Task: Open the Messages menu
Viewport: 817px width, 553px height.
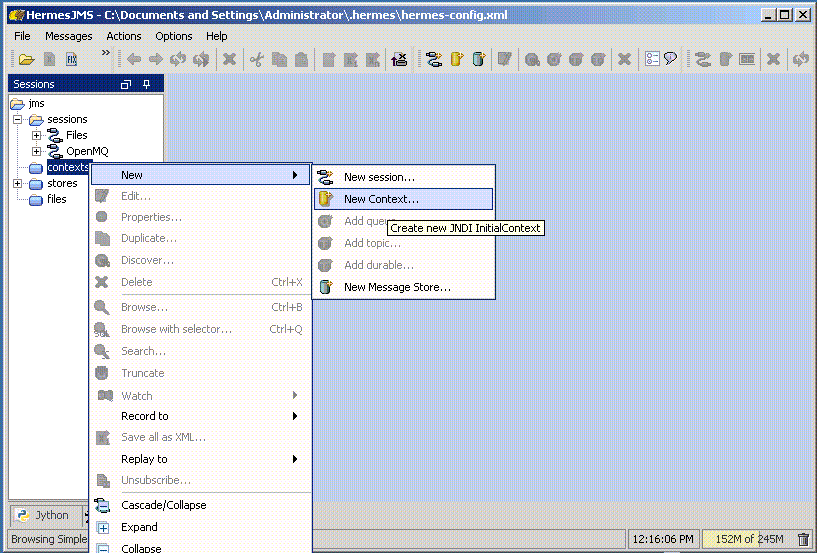Action: (x=68, y=36)
